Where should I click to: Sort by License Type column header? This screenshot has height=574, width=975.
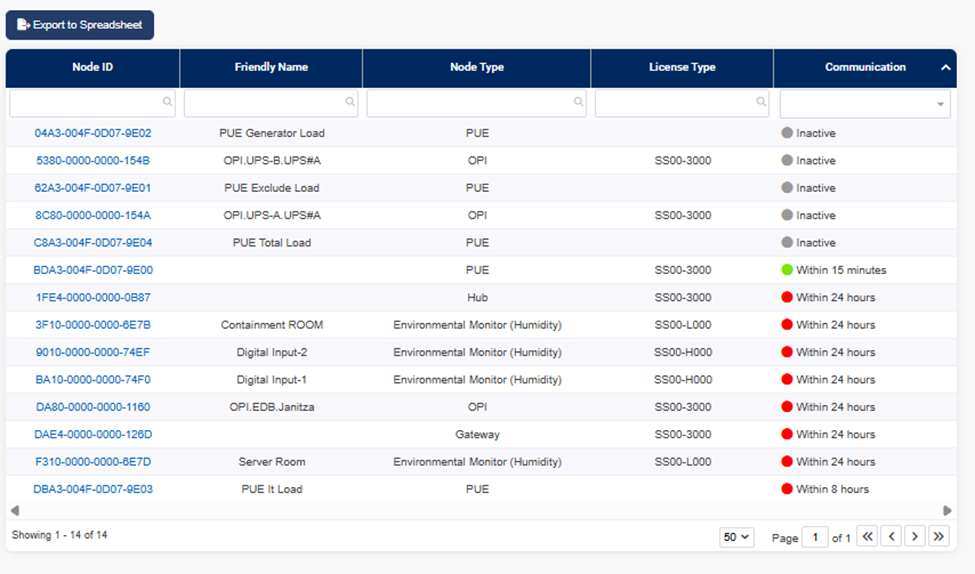tap(682, 68)
